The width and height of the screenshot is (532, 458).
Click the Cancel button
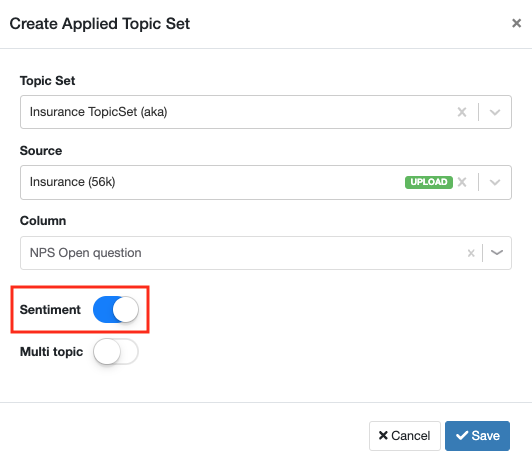tap(404, 436)
